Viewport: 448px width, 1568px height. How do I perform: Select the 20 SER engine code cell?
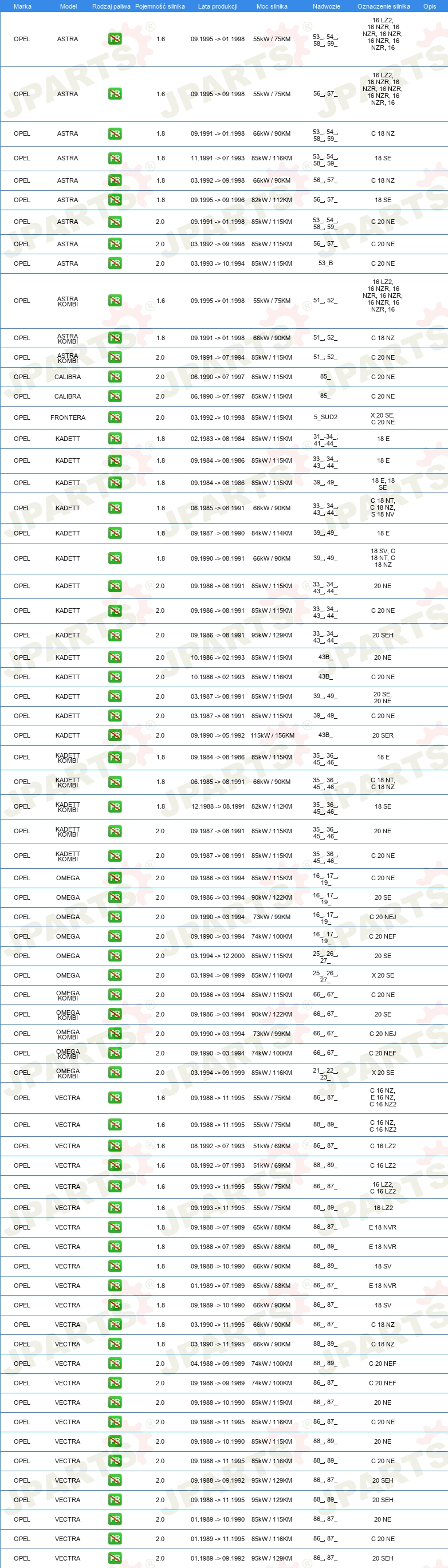383,735
